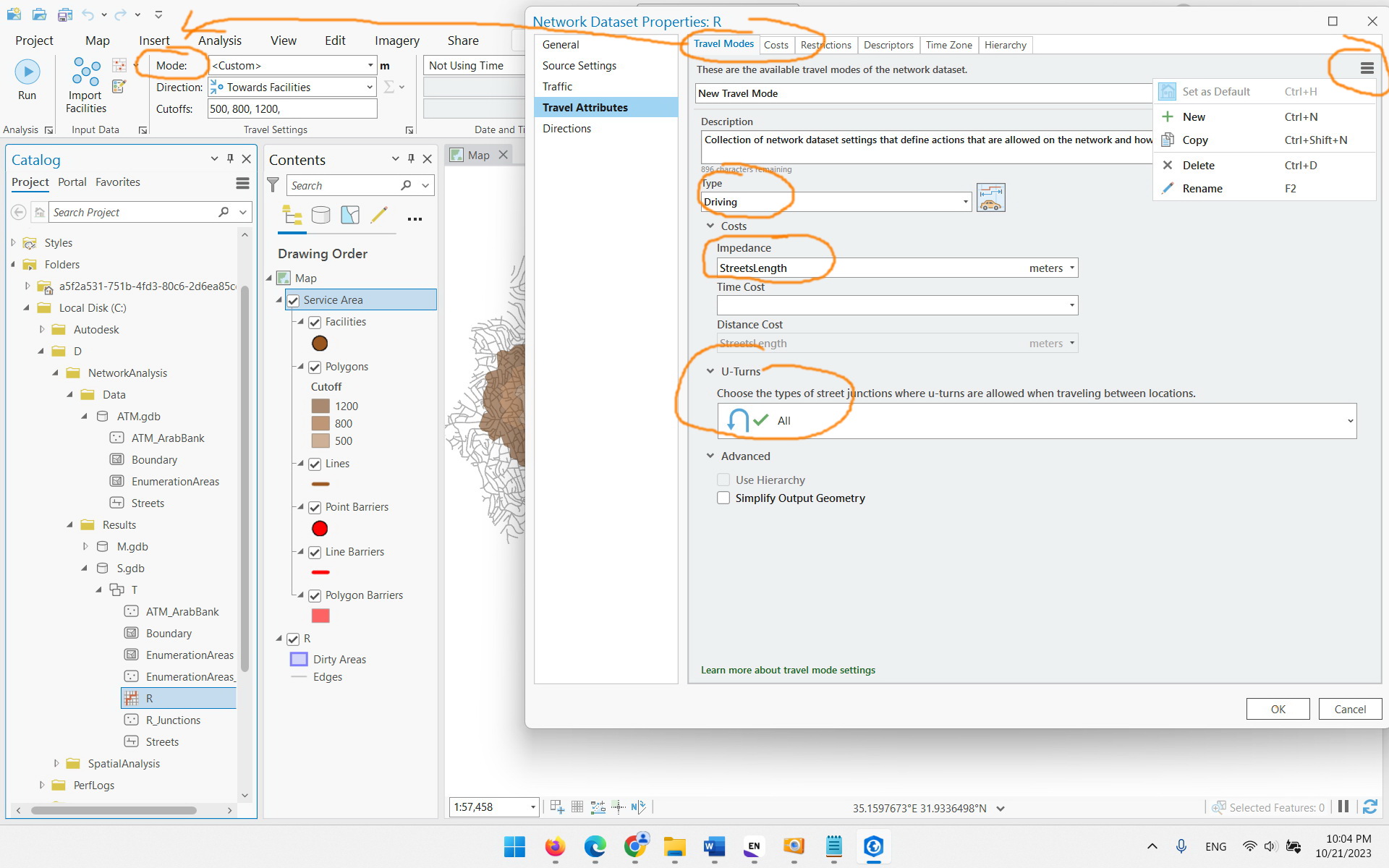The height and width of the screenshot is (868, 1389).
Task: Open the travel mode options hamburger menu
Action: tap(1367, 68)
